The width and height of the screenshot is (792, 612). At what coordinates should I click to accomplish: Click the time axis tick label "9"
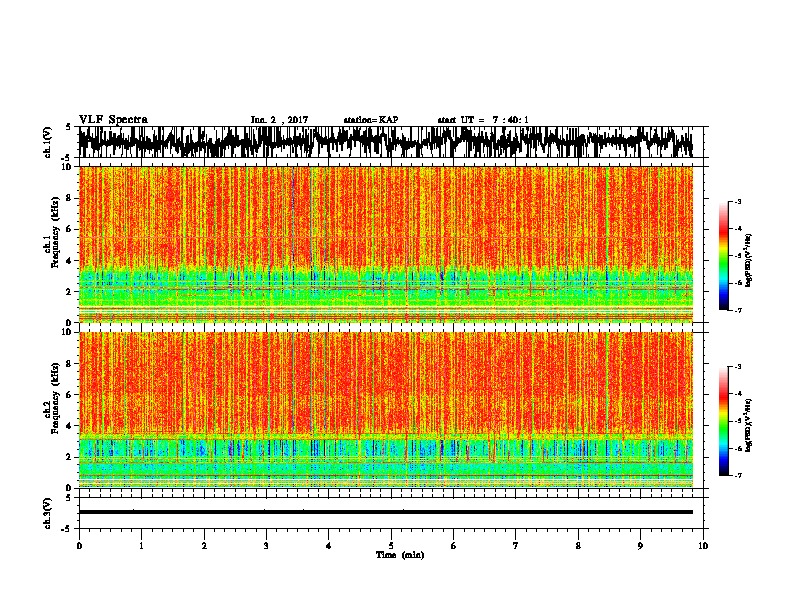(640, 546)
